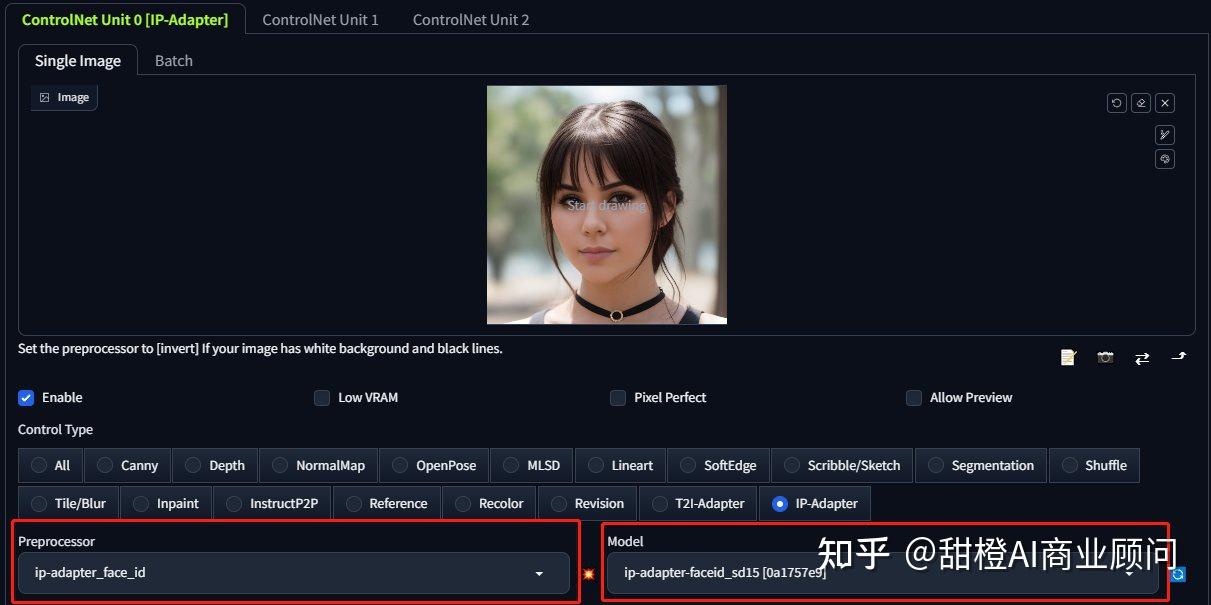Uncheck the Enable checkbox
Screen dimensions: 1211x605
point(25,398)
